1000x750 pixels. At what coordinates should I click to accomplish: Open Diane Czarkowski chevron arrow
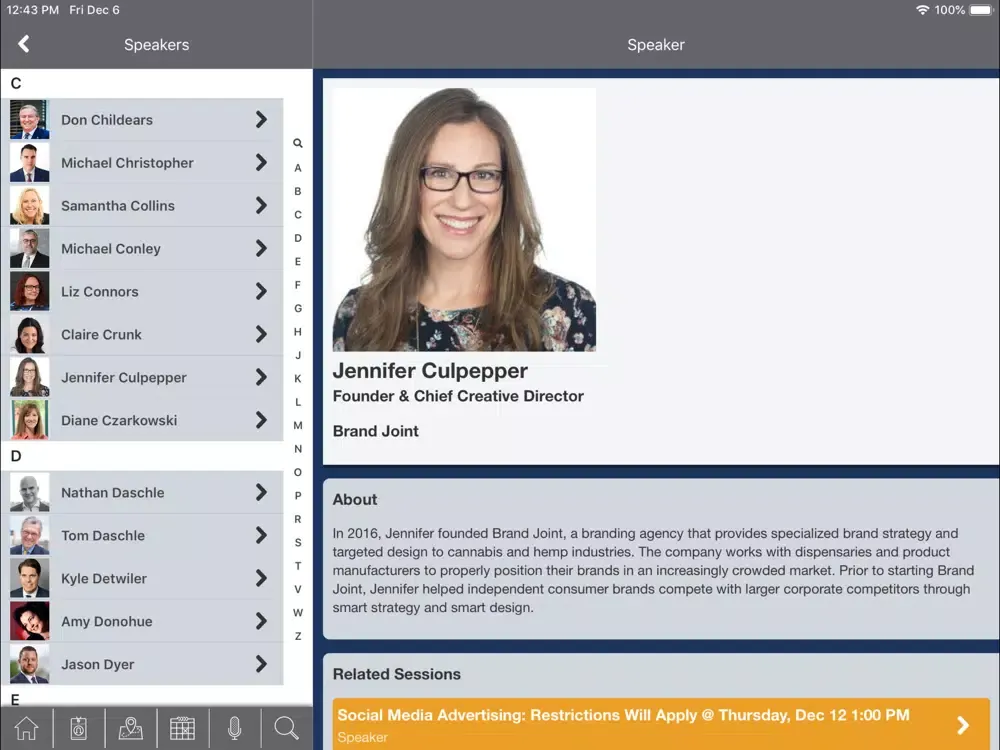click(x=261, y=420)
